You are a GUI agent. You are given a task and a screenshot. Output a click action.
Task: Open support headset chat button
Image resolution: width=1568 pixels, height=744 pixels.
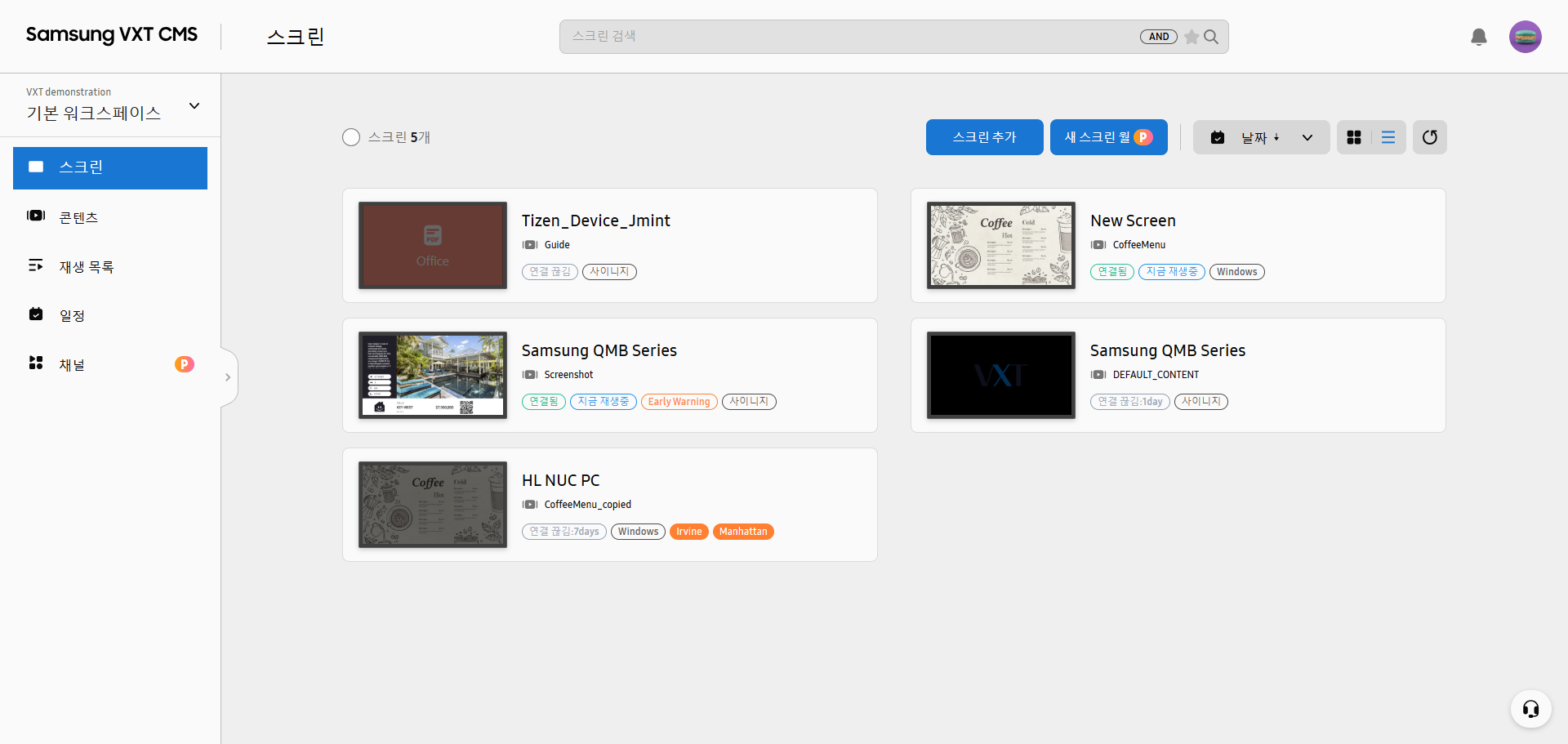point(1531,708)
